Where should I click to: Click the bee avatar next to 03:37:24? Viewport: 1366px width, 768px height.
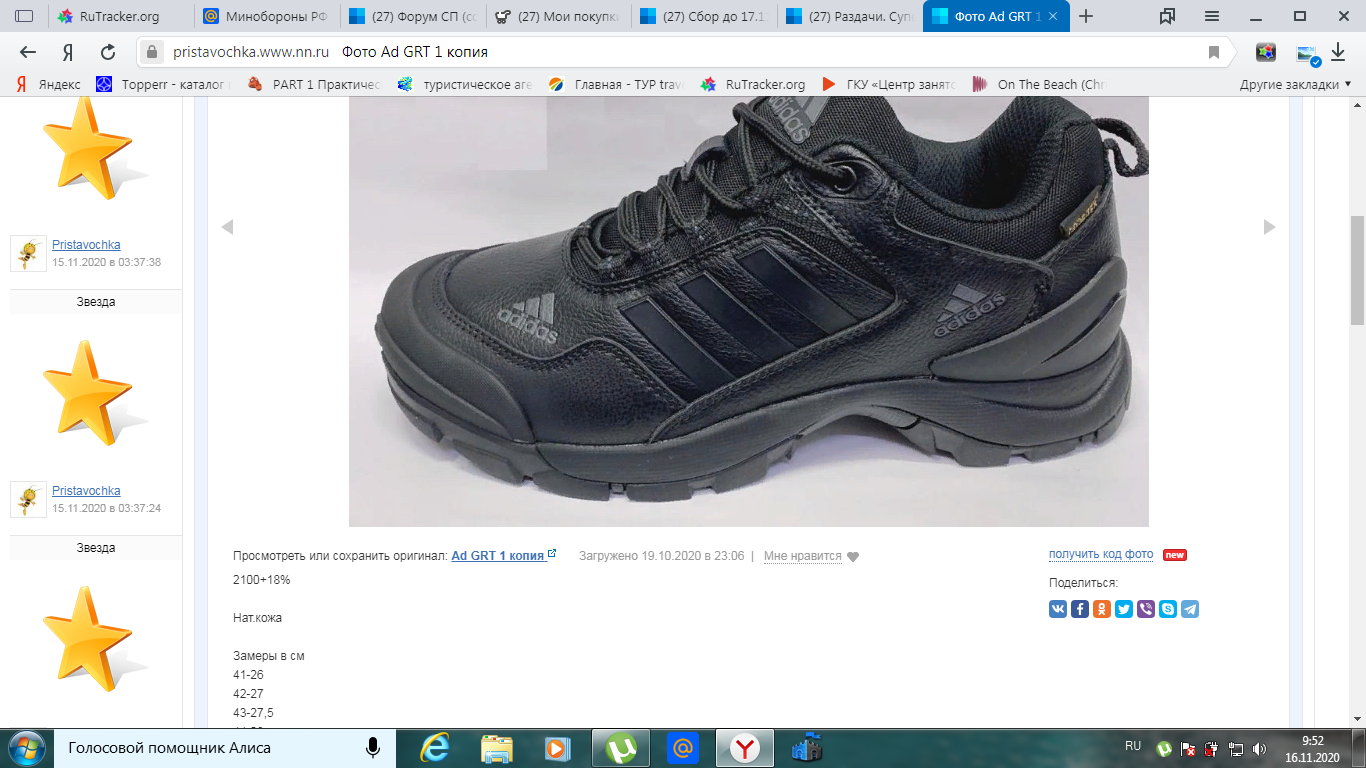click(x=28, y=500)
